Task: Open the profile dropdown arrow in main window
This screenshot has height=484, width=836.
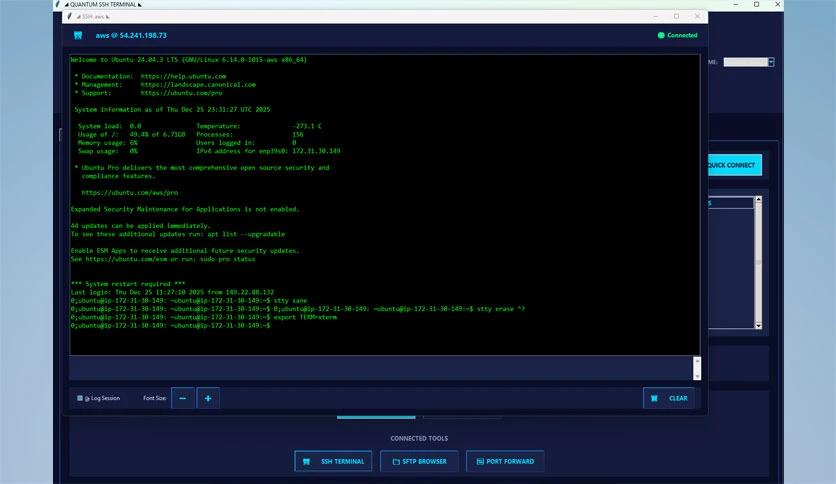Action: point(771,62)
